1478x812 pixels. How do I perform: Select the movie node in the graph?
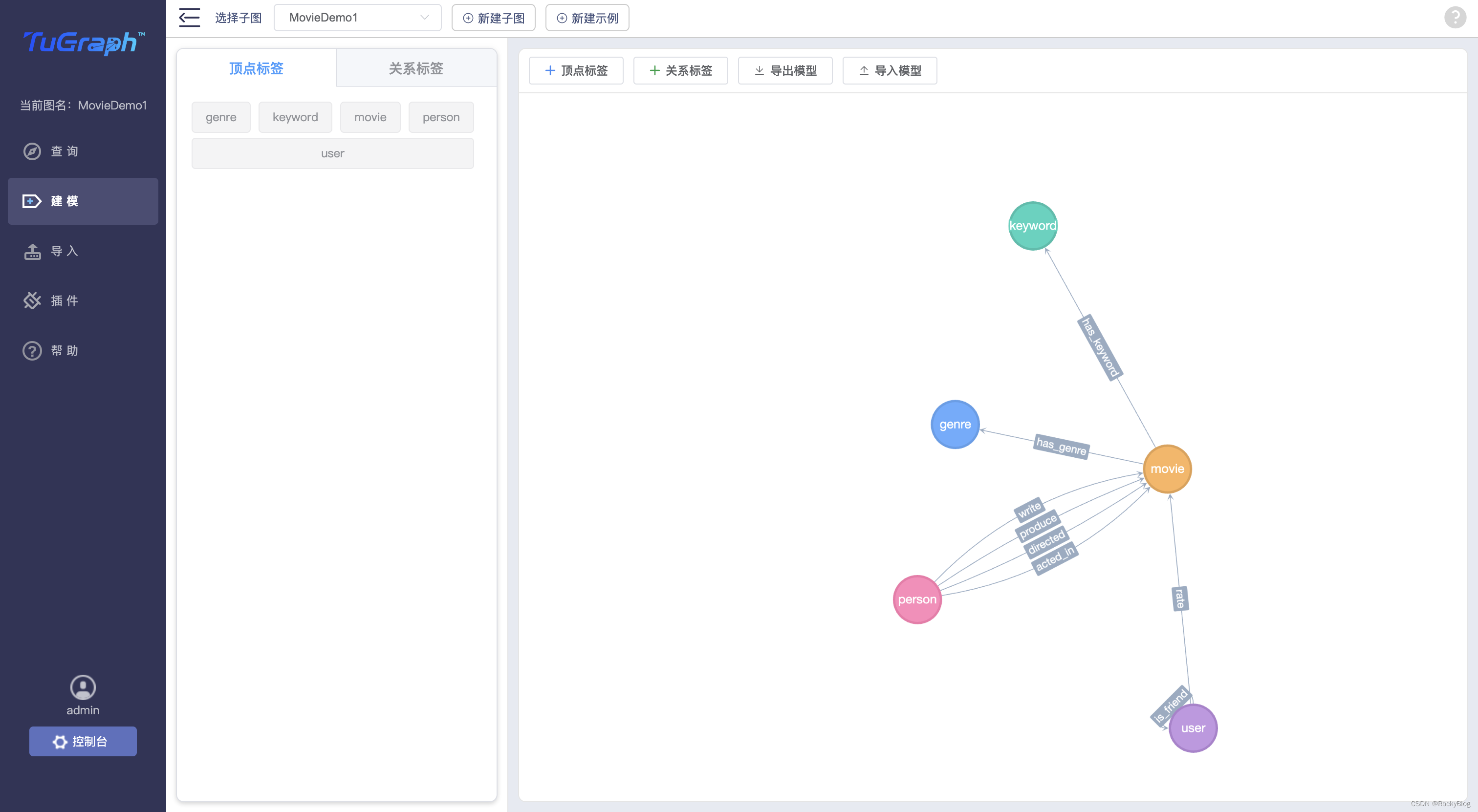[x=1167, y=469]
